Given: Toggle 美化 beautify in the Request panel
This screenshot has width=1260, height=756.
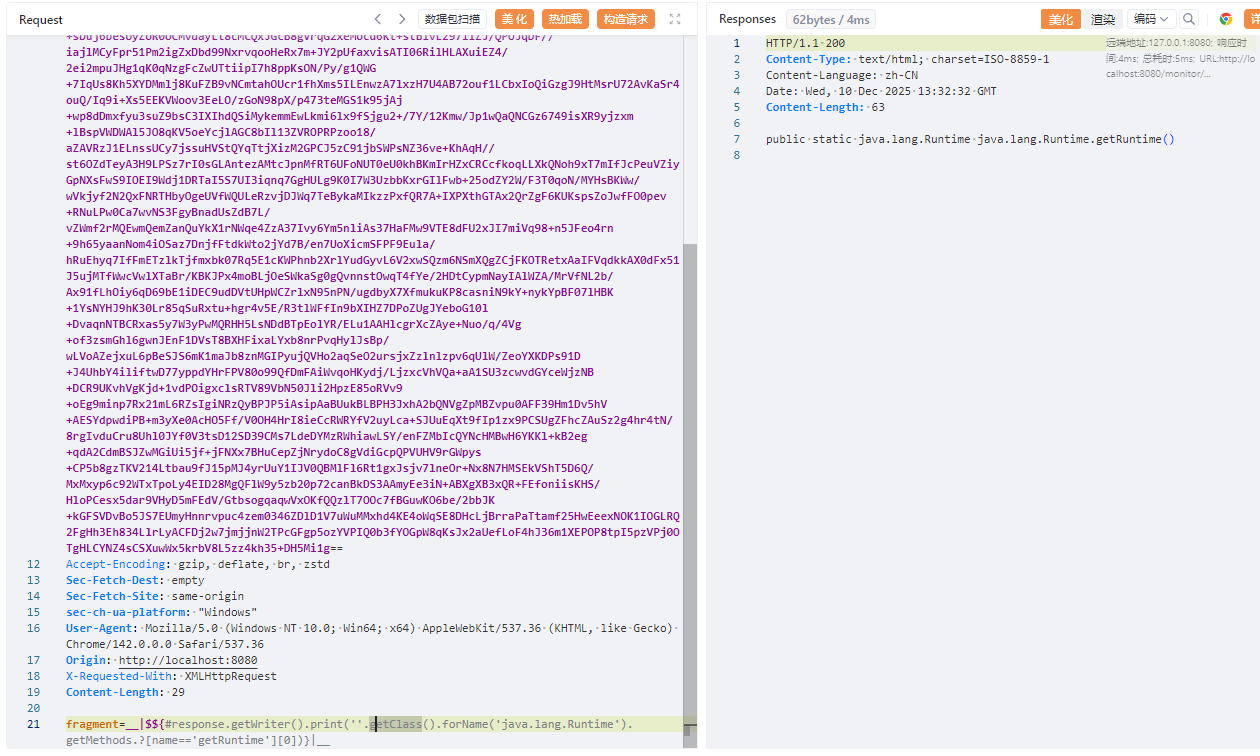Looking at the screenshot, I should (514, 19).
